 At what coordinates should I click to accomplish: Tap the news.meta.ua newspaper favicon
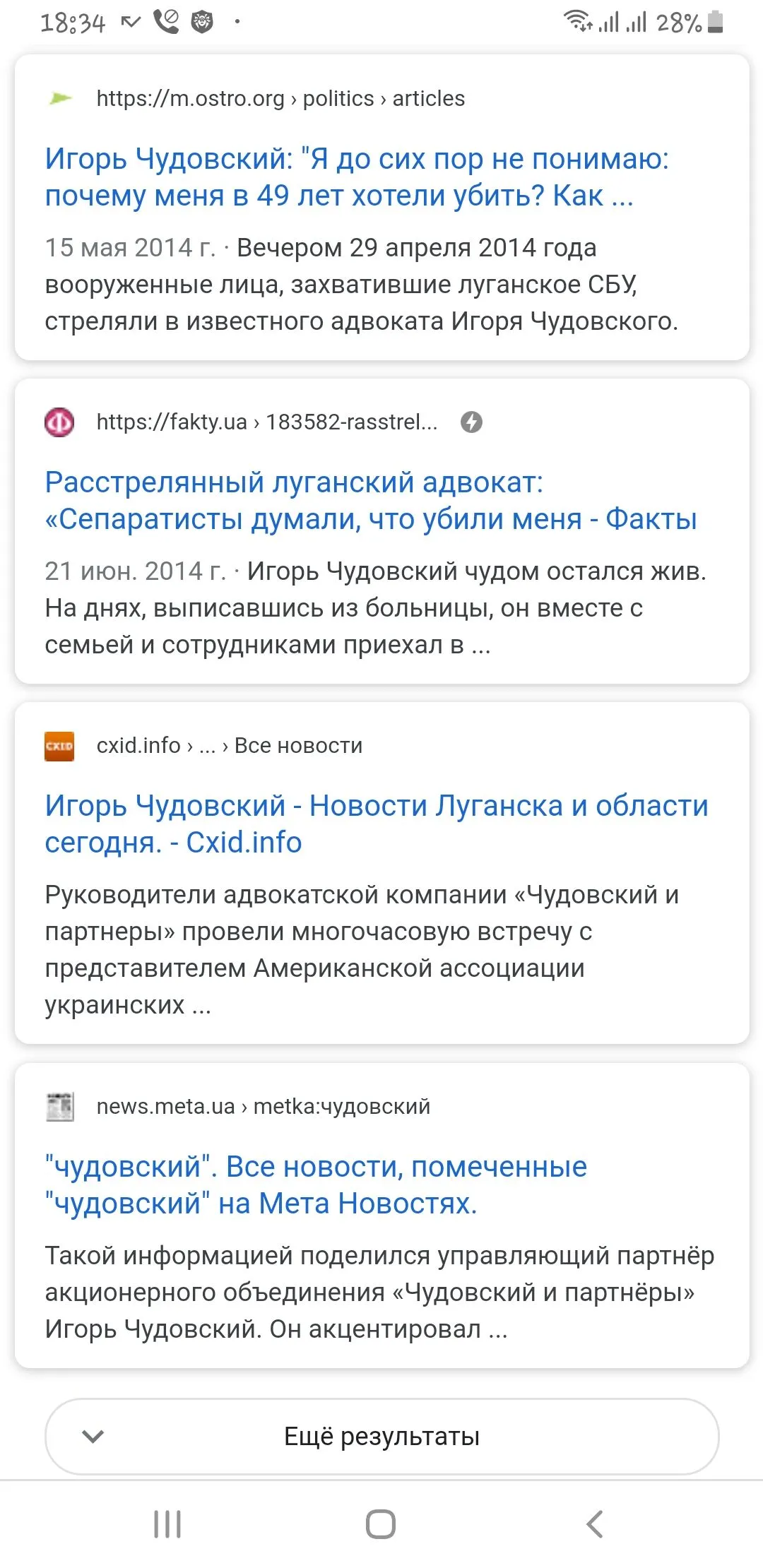tap(59, 1107)
